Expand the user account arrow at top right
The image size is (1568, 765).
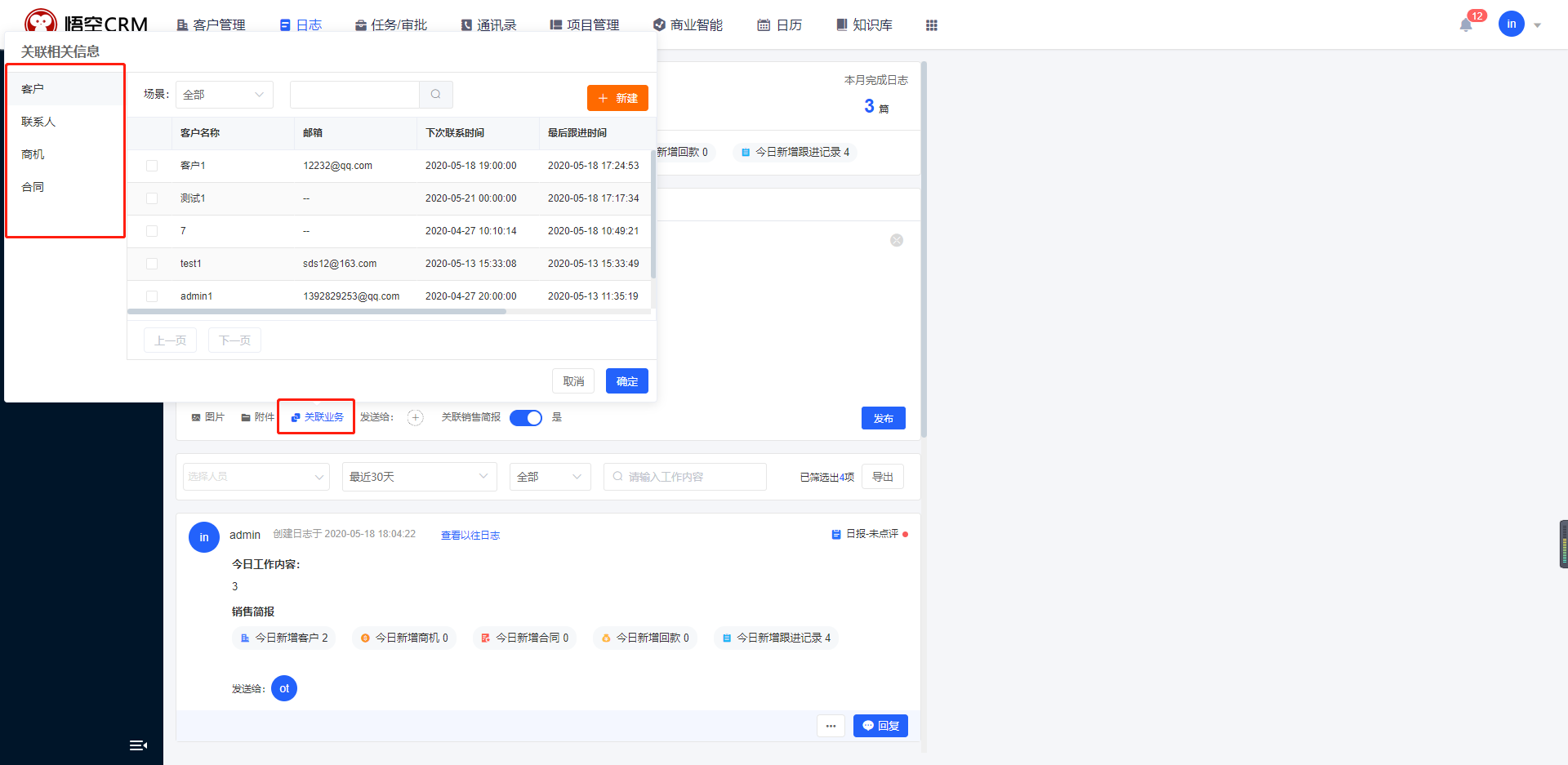(1537, 25)
